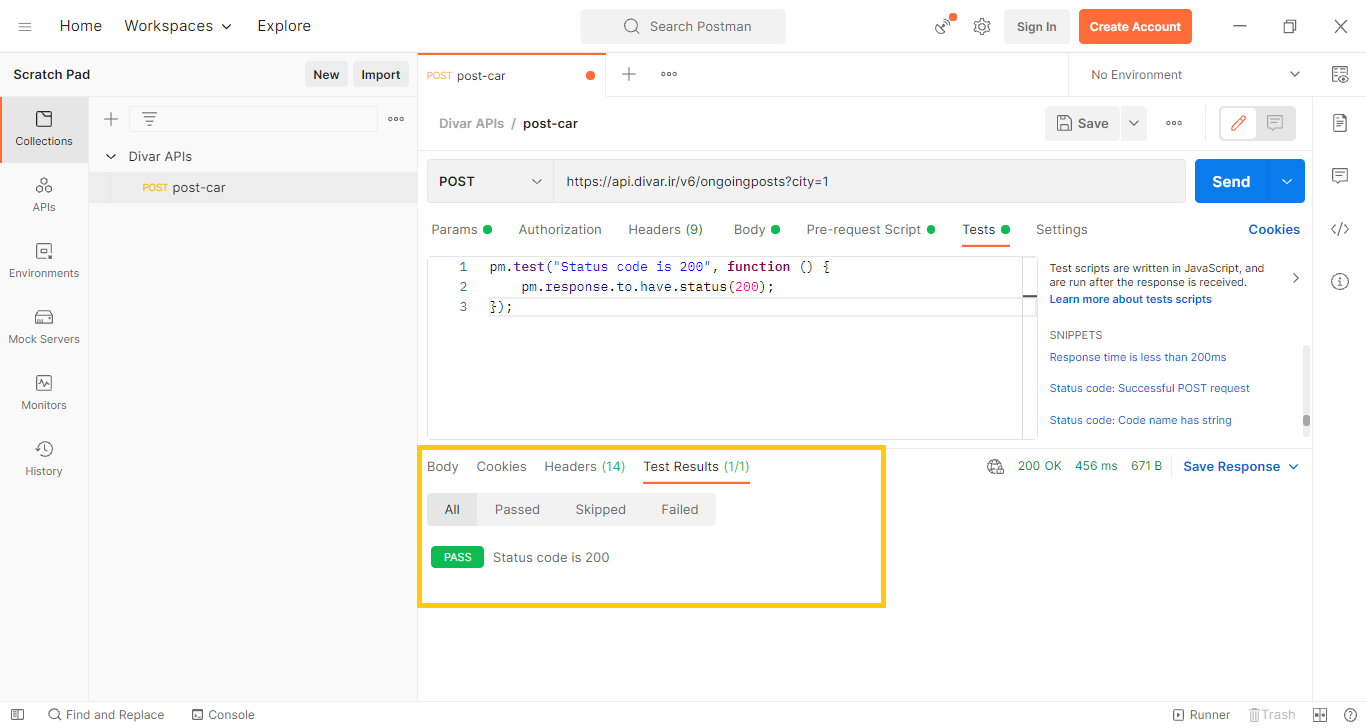The width and height of the screenshot is (1366, 728).
Task: Switch to edit mode pencil icon
Action: tap(1238, 123)
